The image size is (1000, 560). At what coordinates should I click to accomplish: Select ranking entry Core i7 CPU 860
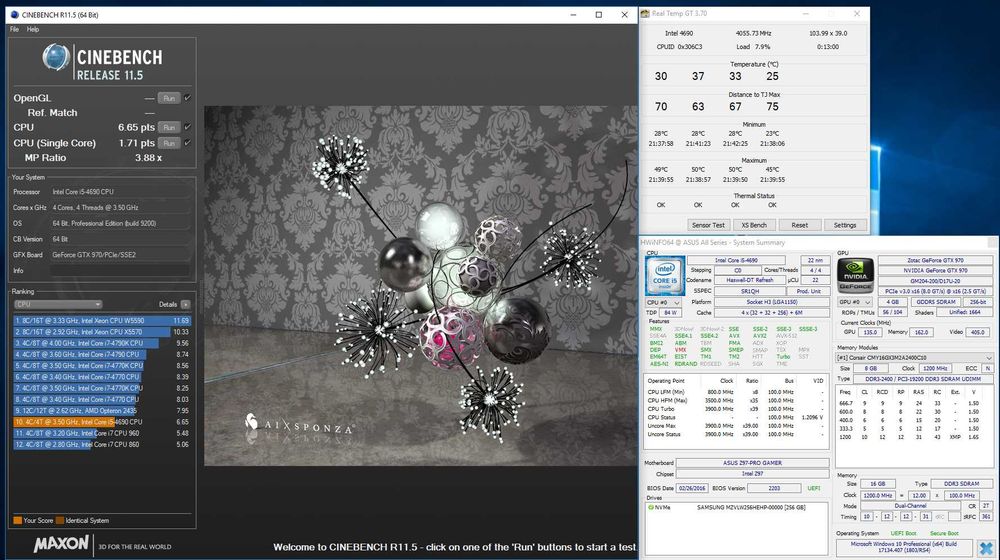pyautogui.click(x=102, y=444)
